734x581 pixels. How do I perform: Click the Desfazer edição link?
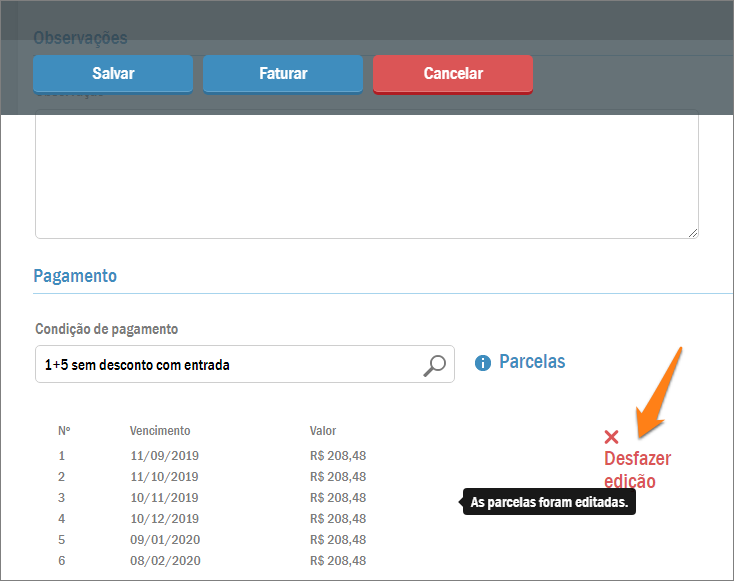637,469
